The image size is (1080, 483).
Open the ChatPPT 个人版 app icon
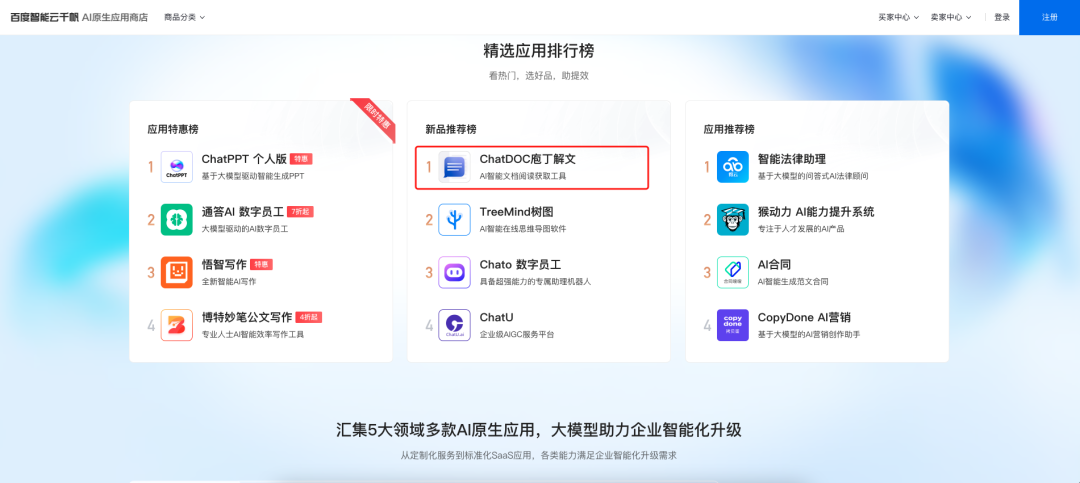pyautogui.click(x=176, y=167)
